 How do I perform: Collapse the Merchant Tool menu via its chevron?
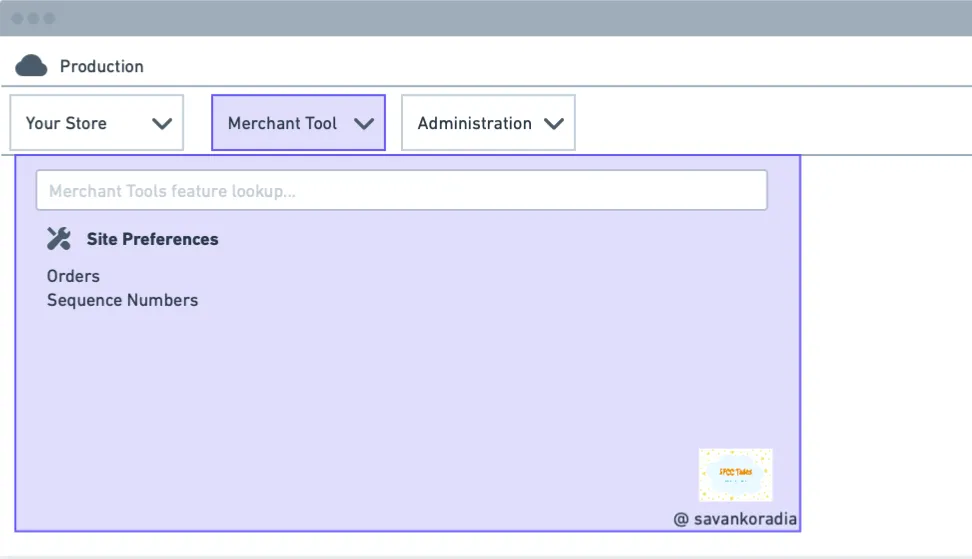(364, 123)
